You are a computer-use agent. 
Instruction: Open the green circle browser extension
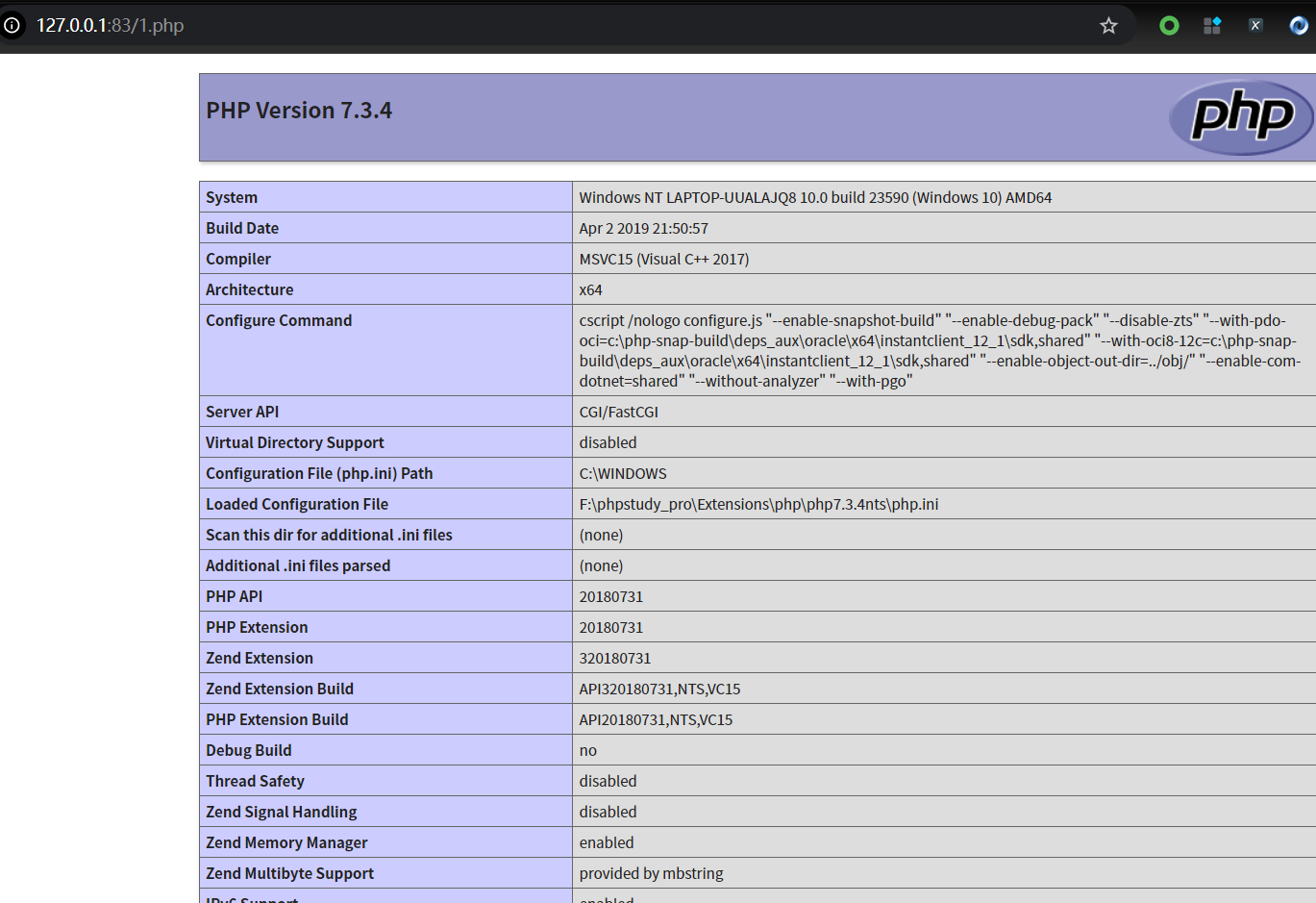[1169, 26]
